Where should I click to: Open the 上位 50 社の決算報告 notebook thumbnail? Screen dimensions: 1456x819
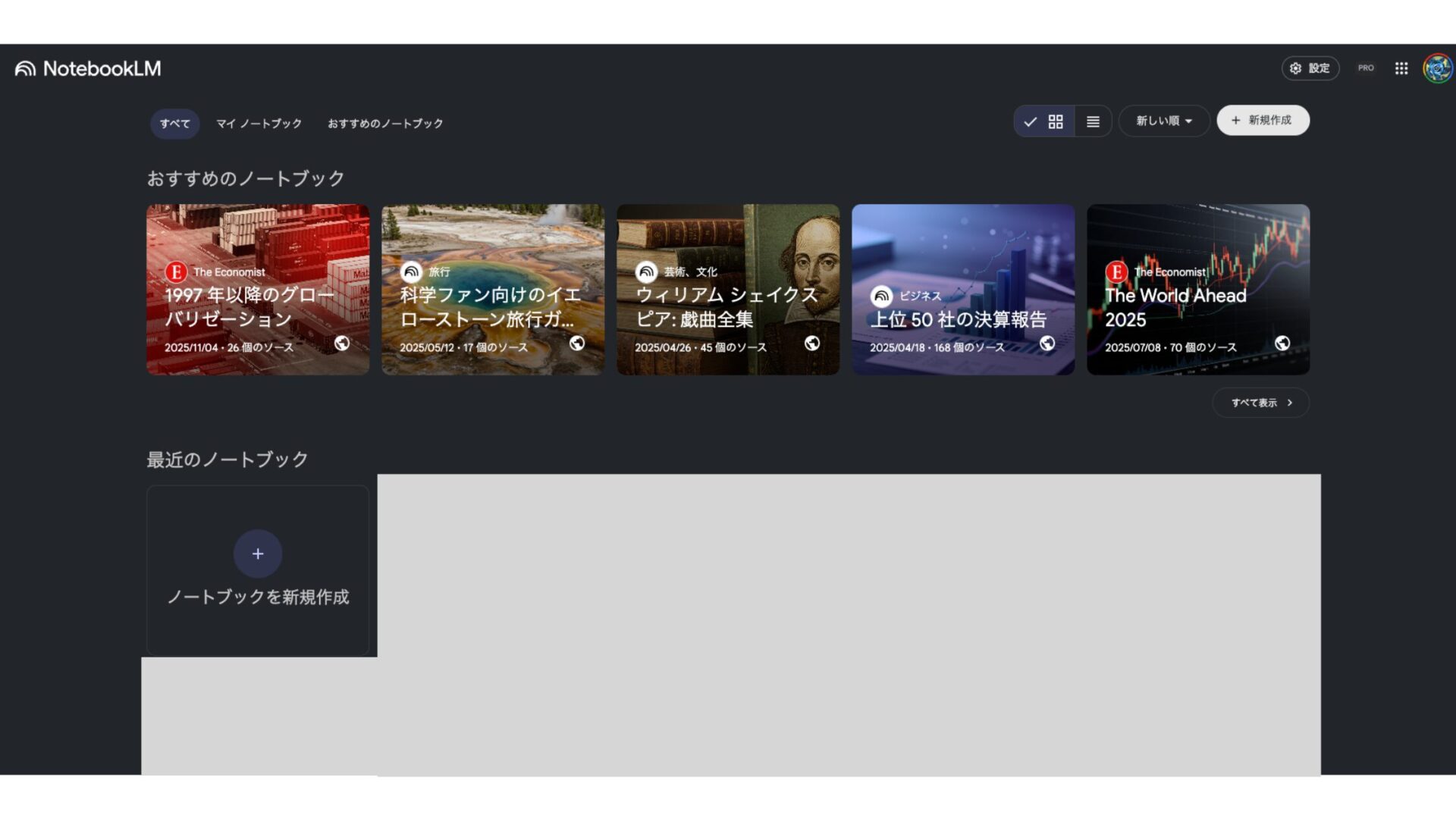click(963, 288)
